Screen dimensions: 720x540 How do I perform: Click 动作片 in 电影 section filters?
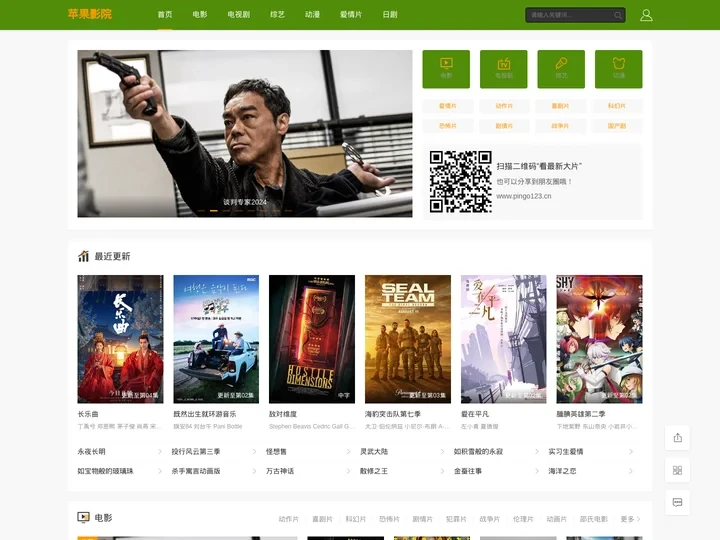(288, 519)
